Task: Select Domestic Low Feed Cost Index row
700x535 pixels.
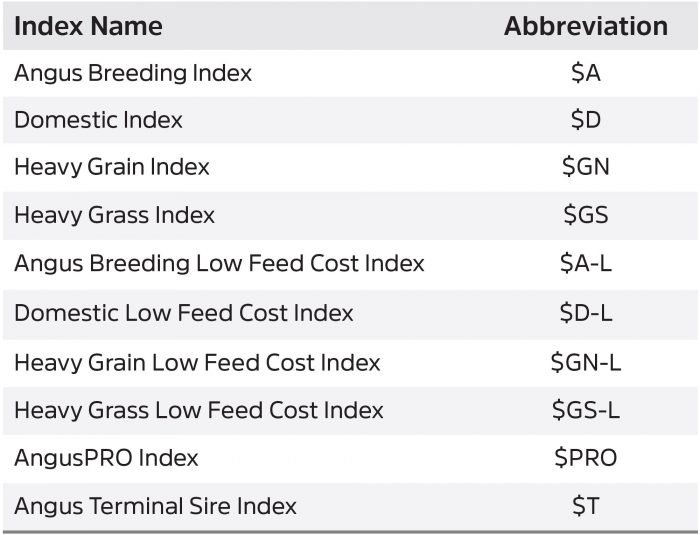Action: point(184,313)
